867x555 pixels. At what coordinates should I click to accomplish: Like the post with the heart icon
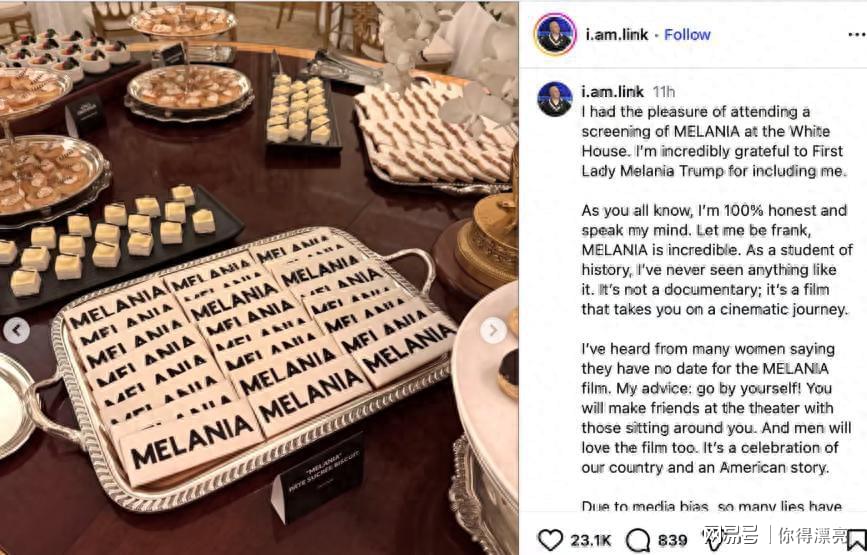(x=550, y=540)
